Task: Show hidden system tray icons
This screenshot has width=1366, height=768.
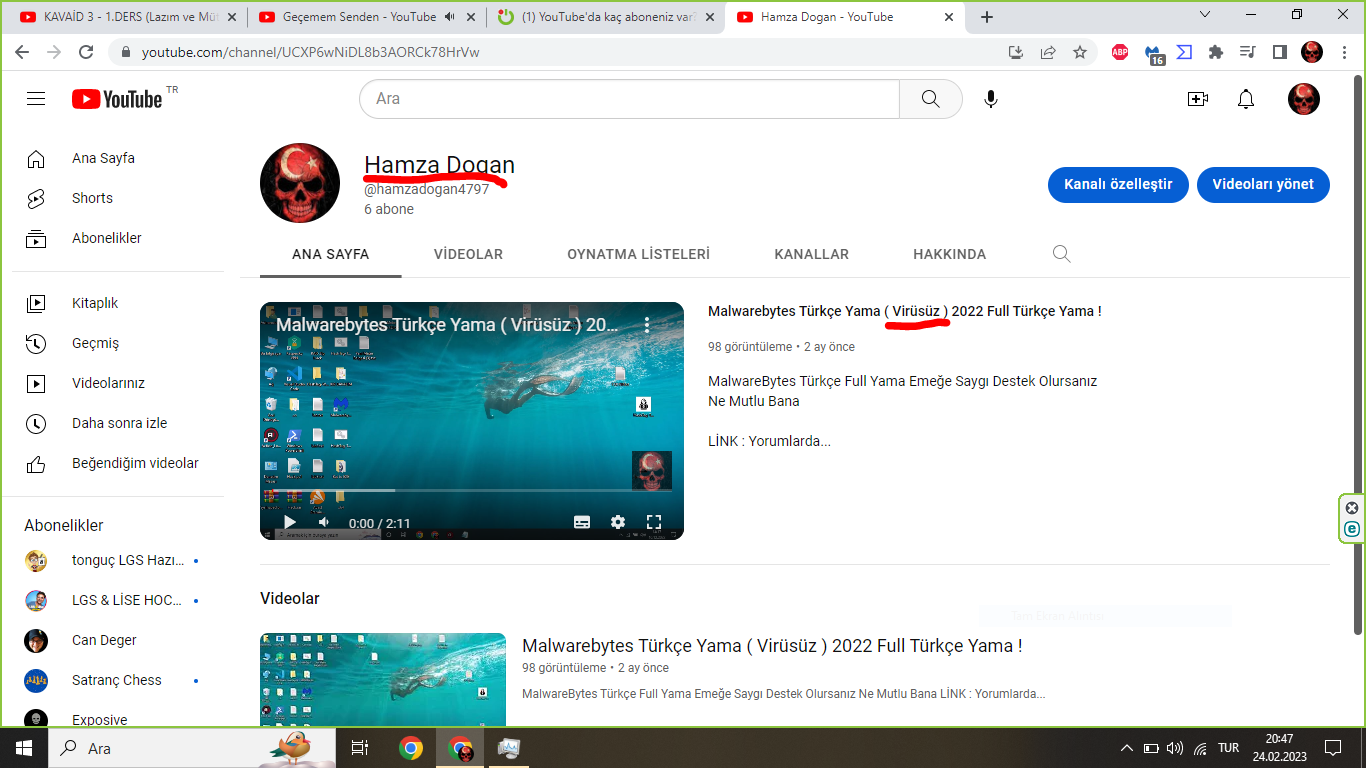Action: point(1127,748)
